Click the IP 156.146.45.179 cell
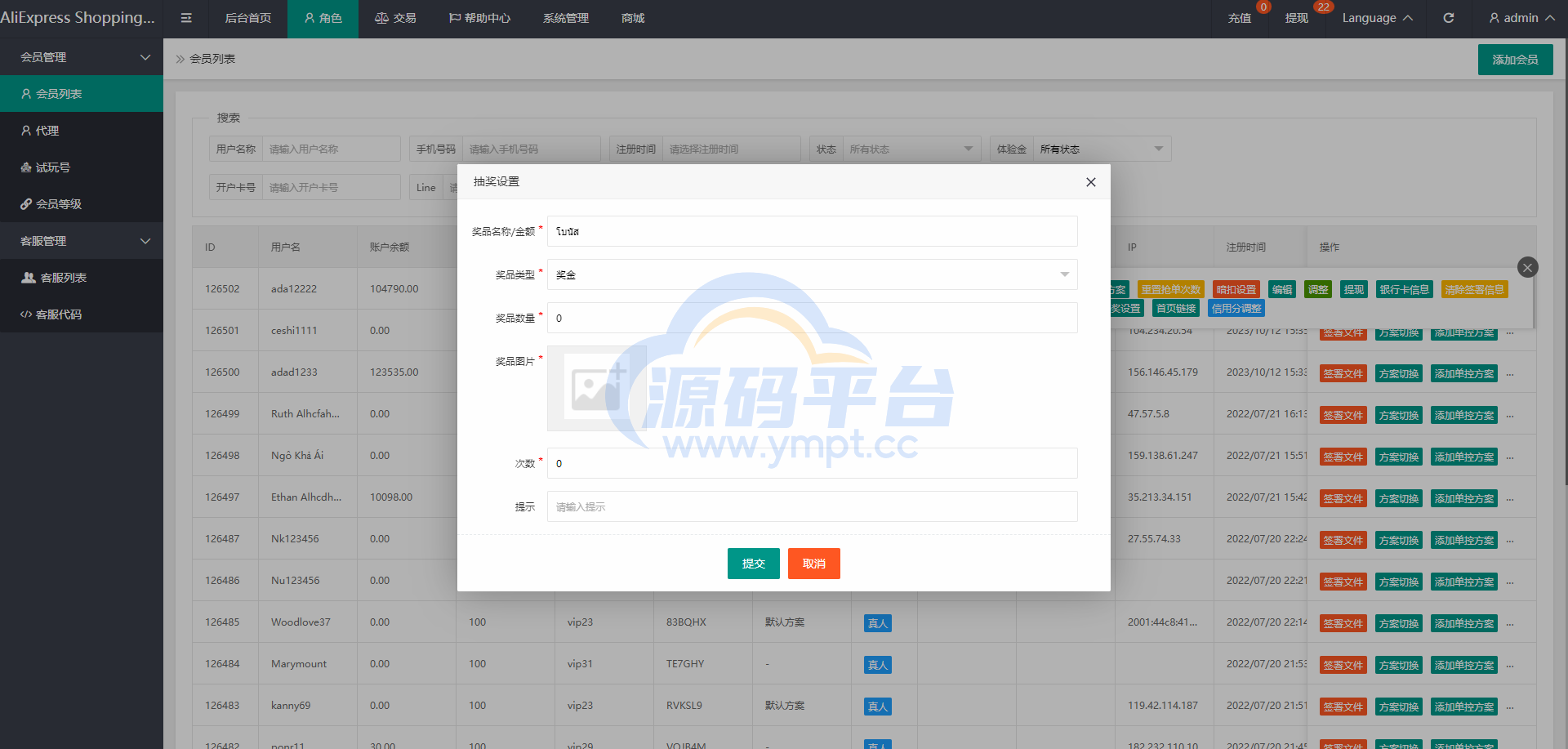This screenshot has height=749, width=1568. click(1163, 372)
